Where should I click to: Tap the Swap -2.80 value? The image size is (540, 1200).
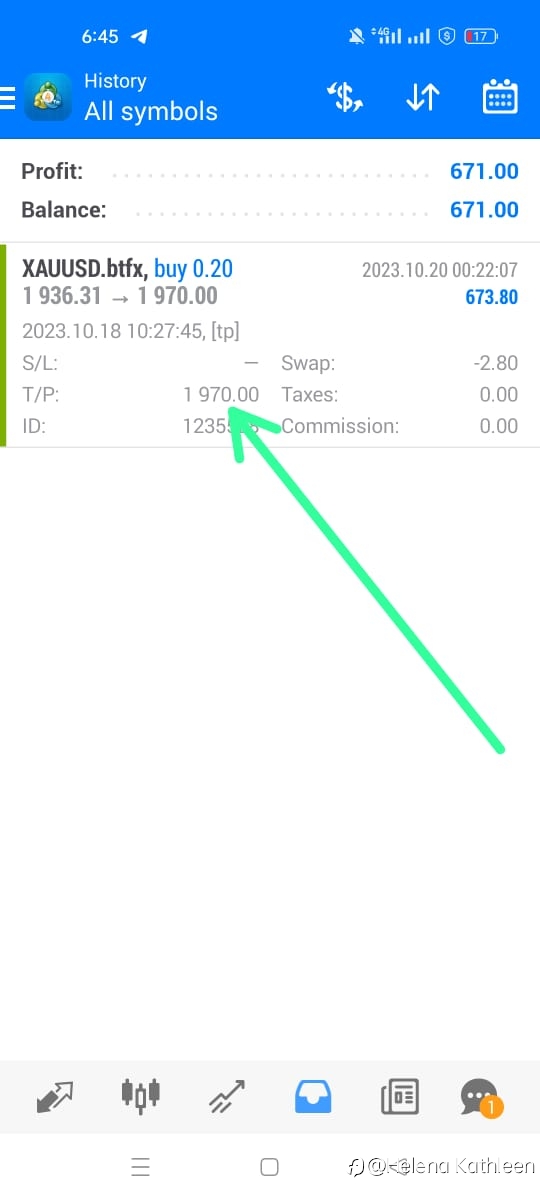(x=496, y=363)
